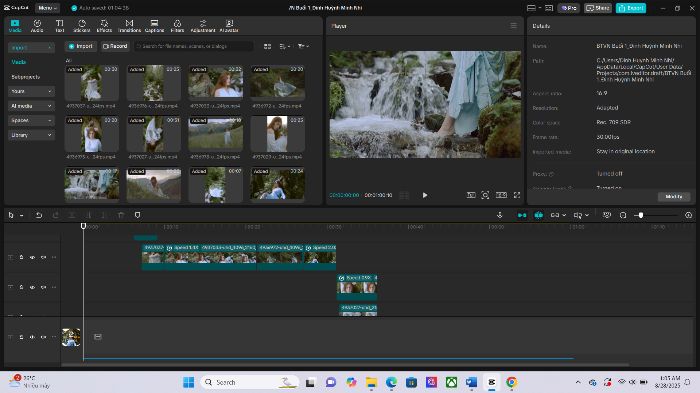Select the woman in white portrait thumbnail in second row
700x393 pixels.
[277, 134]
